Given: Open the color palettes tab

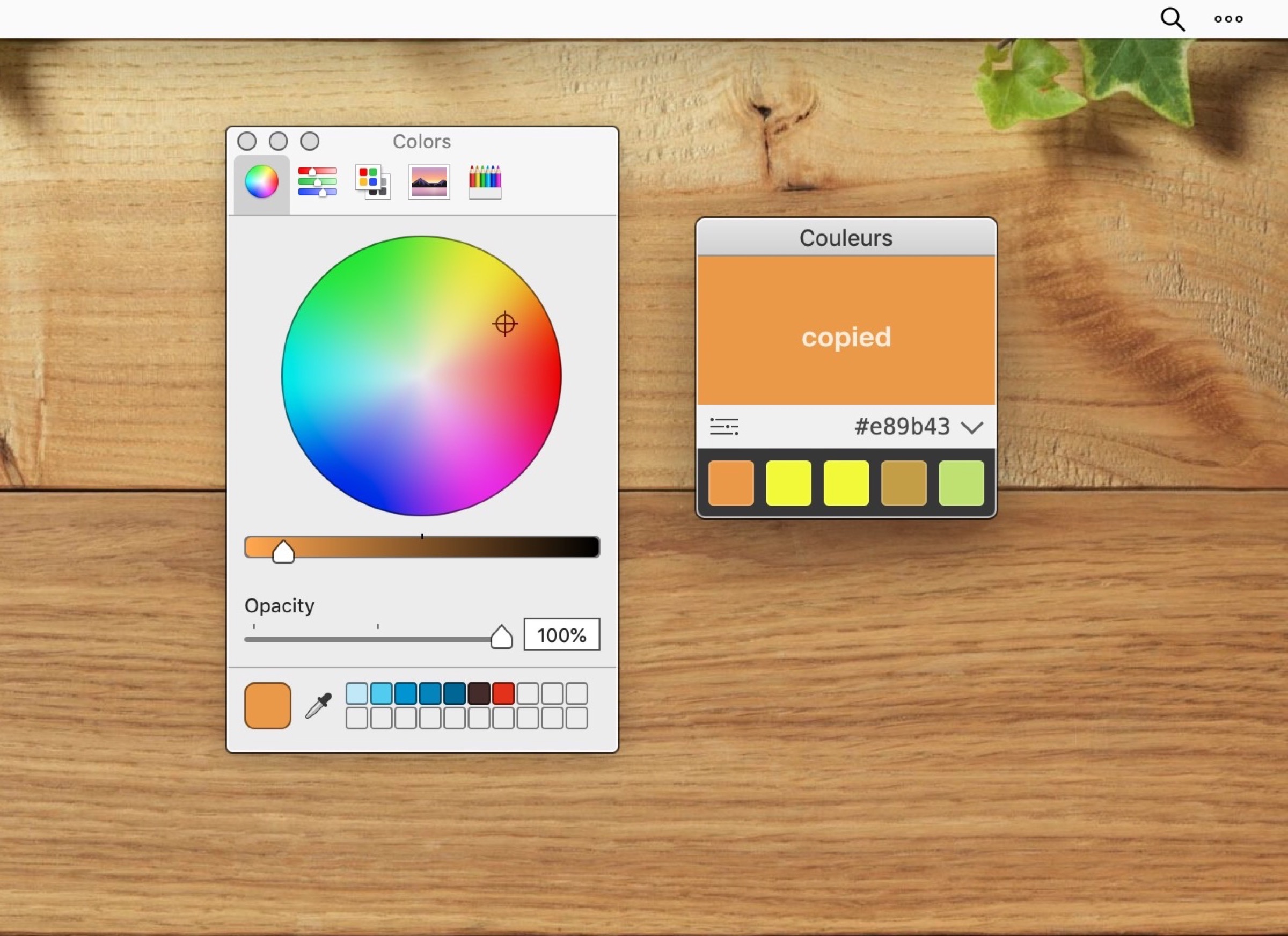Looking at the screenshot, I should [372, 182].
